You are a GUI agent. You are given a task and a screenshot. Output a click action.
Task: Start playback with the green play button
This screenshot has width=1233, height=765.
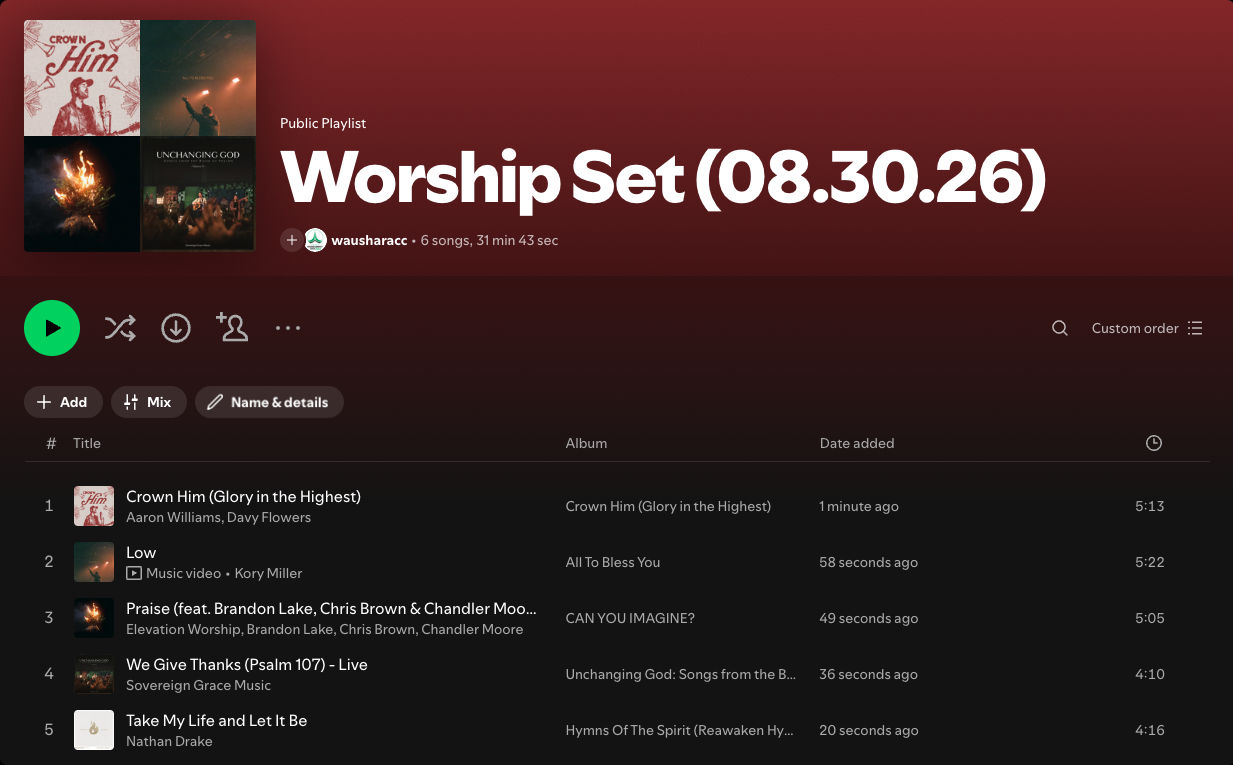52,328
